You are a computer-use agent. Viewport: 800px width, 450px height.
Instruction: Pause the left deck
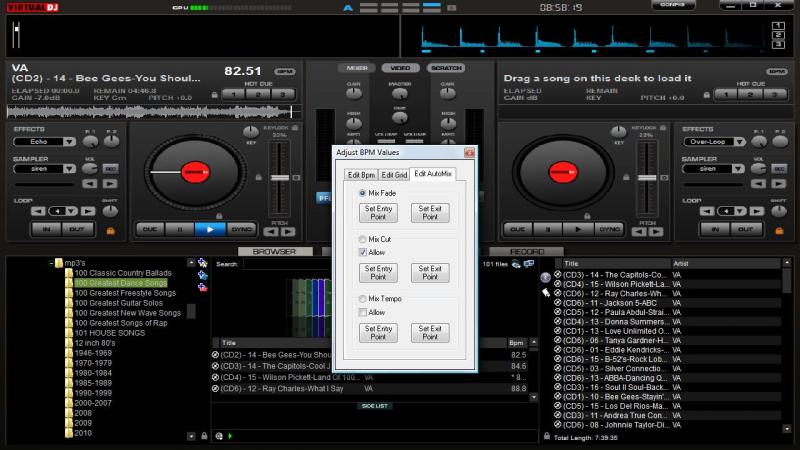180,230
